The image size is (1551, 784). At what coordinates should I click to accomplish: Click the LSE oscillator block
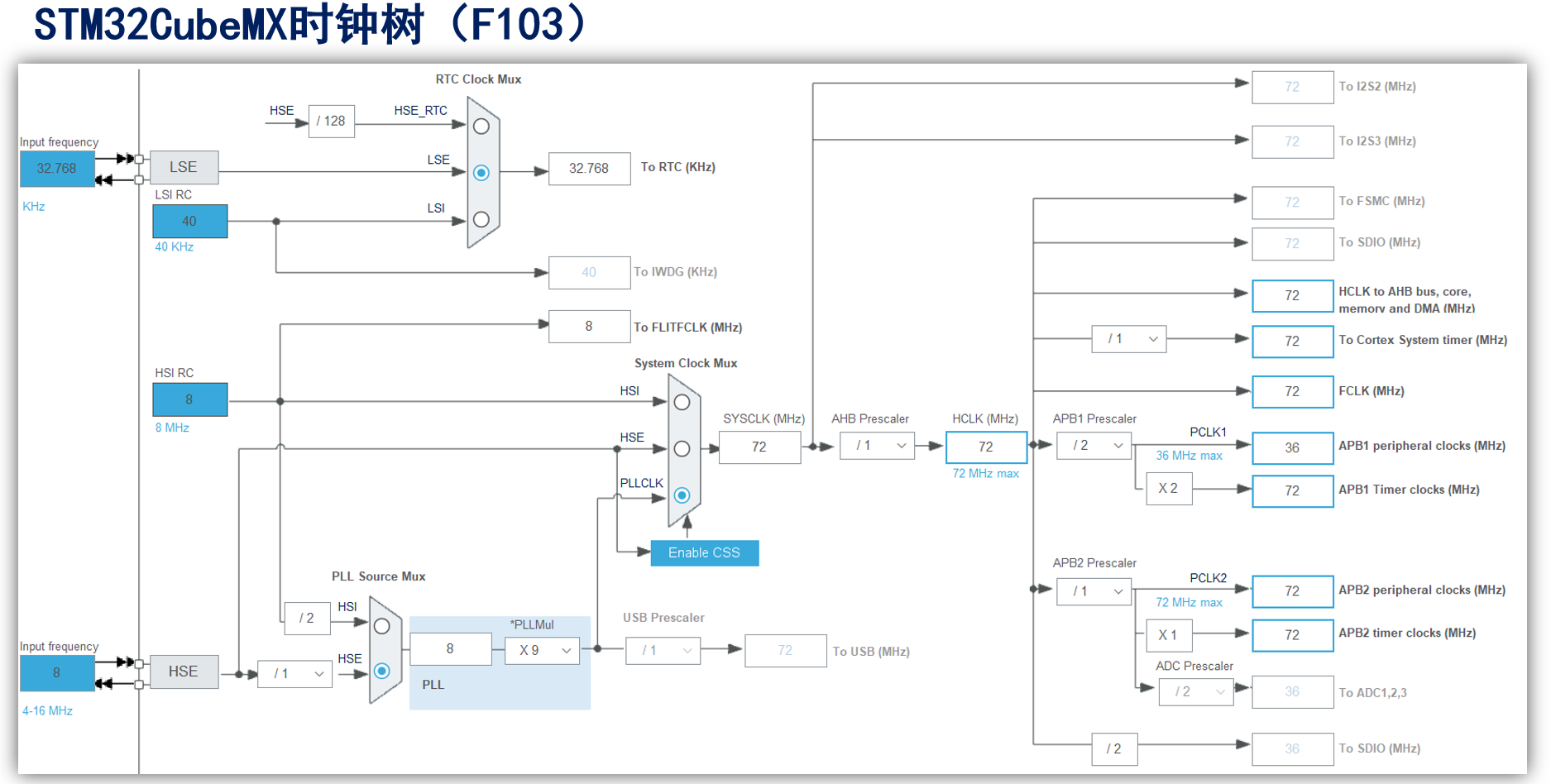(x=184, y=167)
